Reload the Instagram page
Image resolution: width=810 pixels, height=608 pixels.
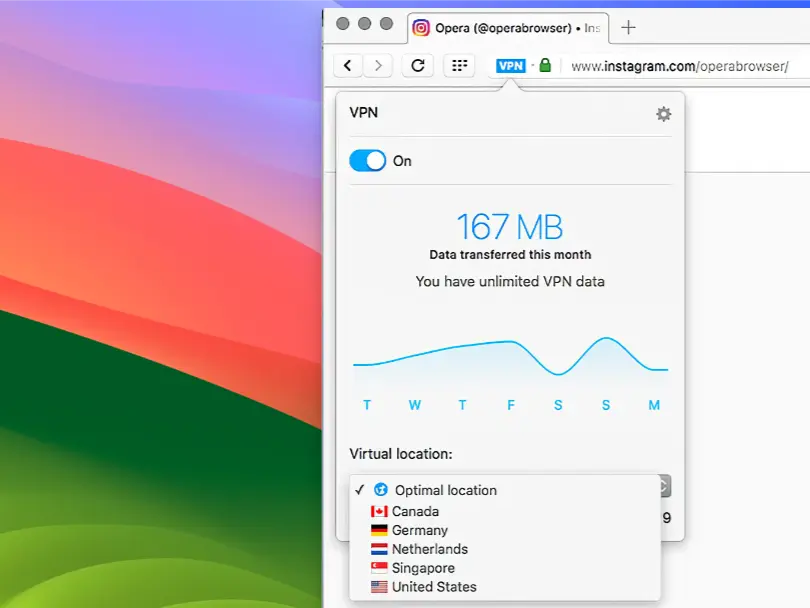pos(415,65)
